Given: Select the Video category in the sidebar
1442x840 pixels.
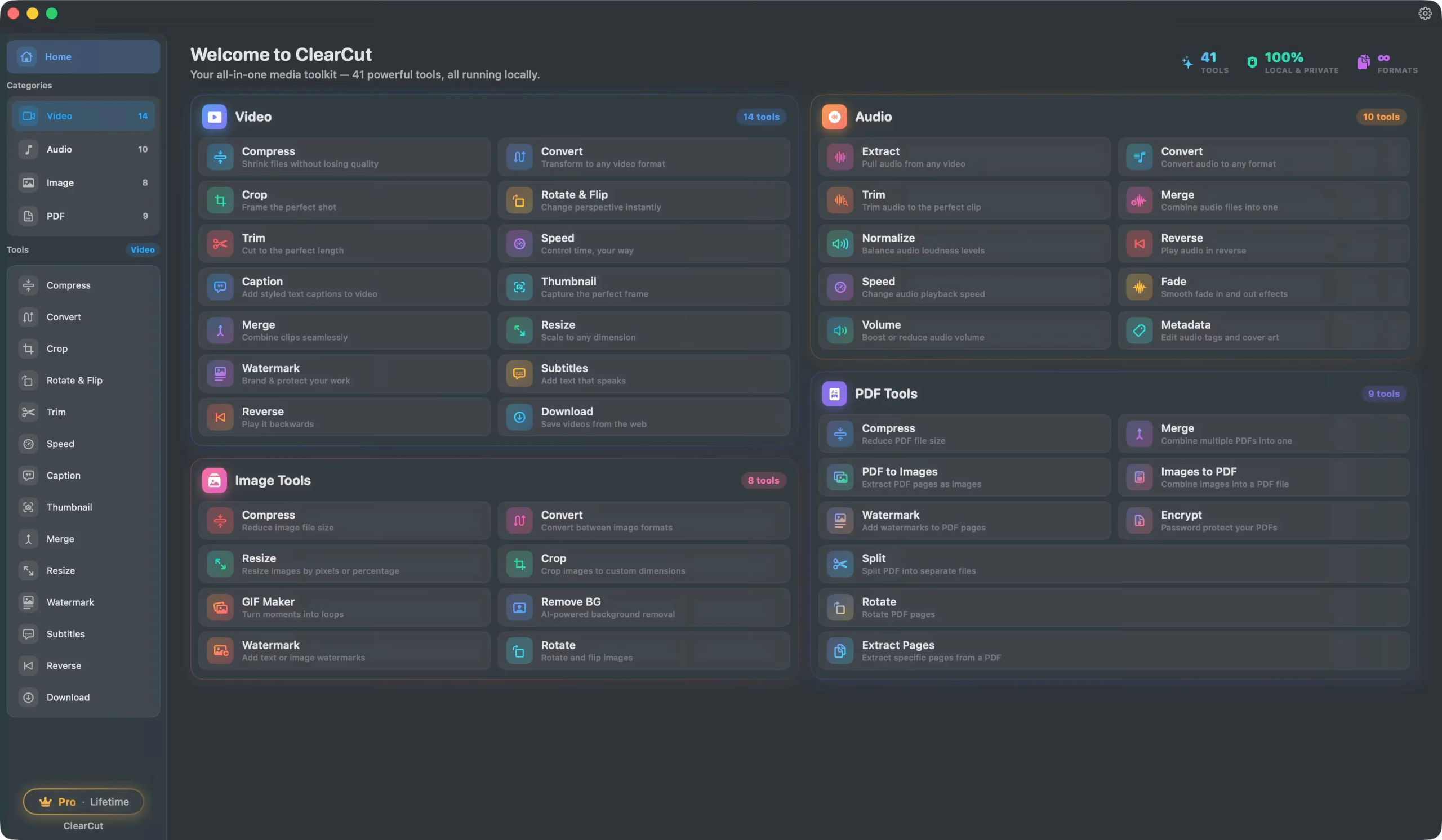Looking at the screenshot, I should (83, 116).
